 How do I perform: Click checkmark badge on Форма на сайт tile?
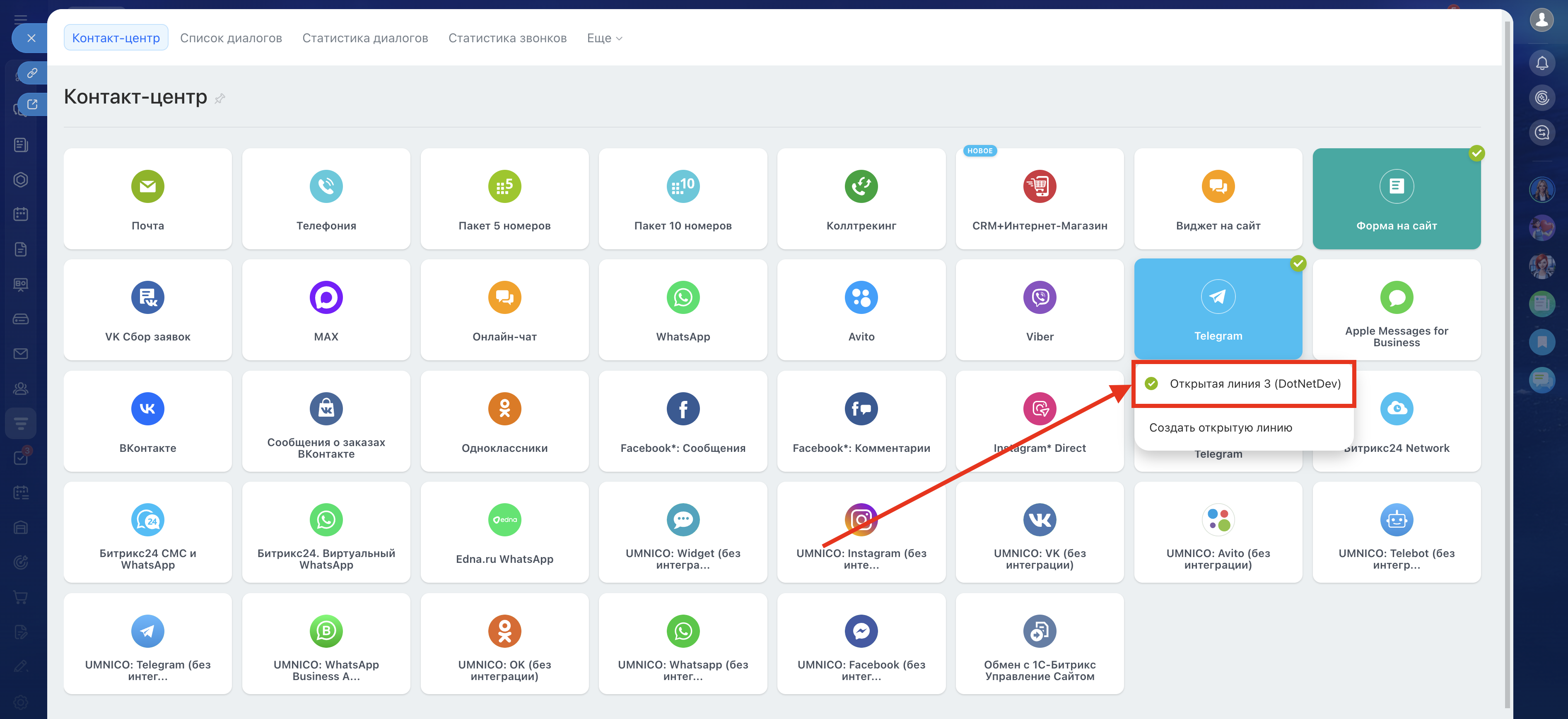[x=1476, y=153]
